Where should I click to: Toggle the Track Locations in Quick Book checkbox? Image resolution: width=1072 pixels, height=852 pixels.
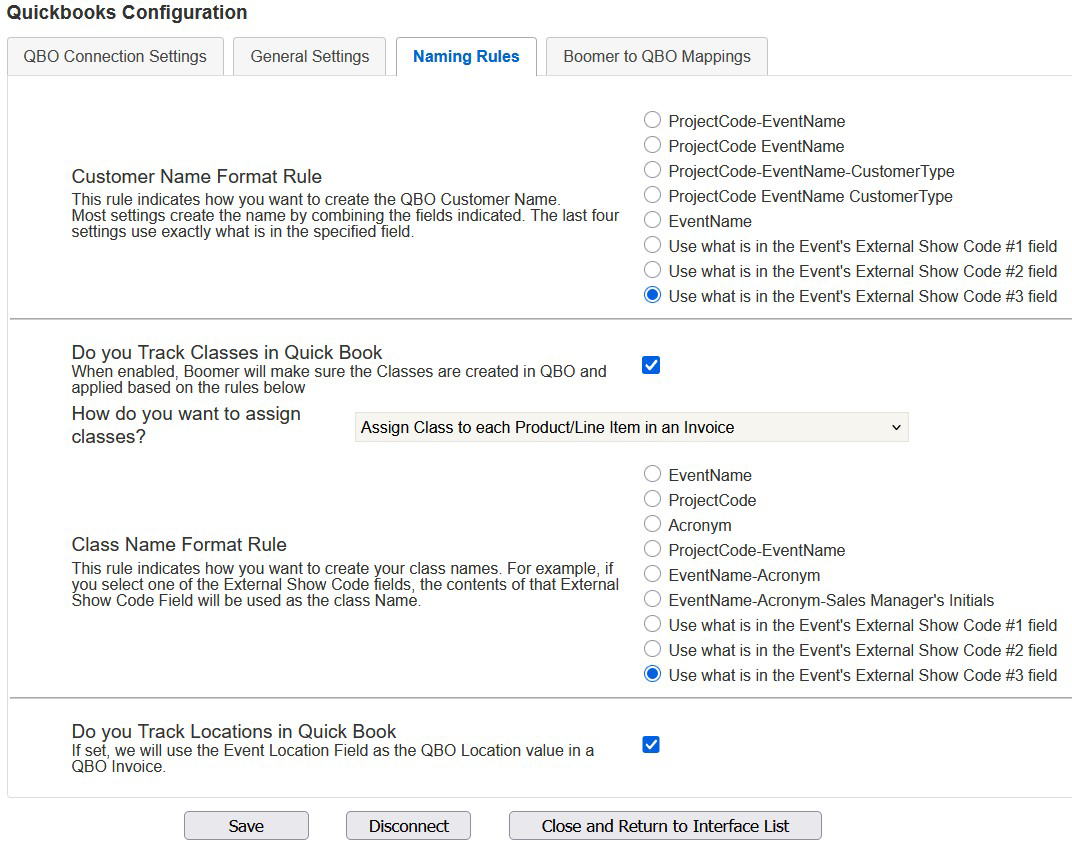[651, 745]
